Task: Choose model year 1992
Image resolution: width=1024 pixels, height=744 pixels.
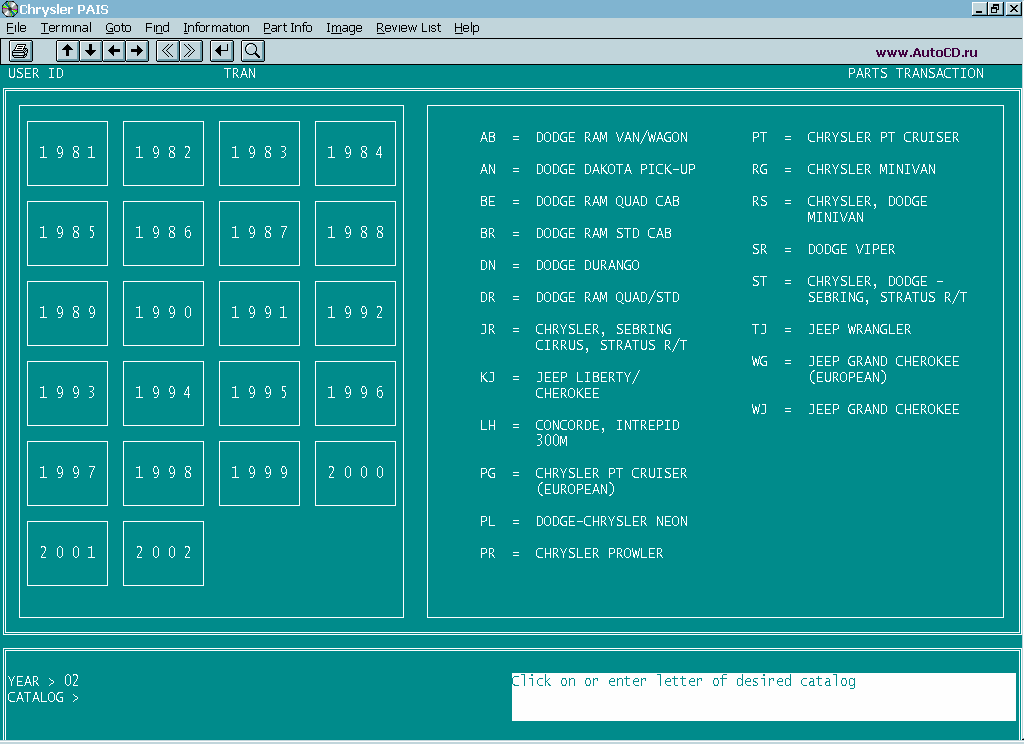Action: pos(355,313)
